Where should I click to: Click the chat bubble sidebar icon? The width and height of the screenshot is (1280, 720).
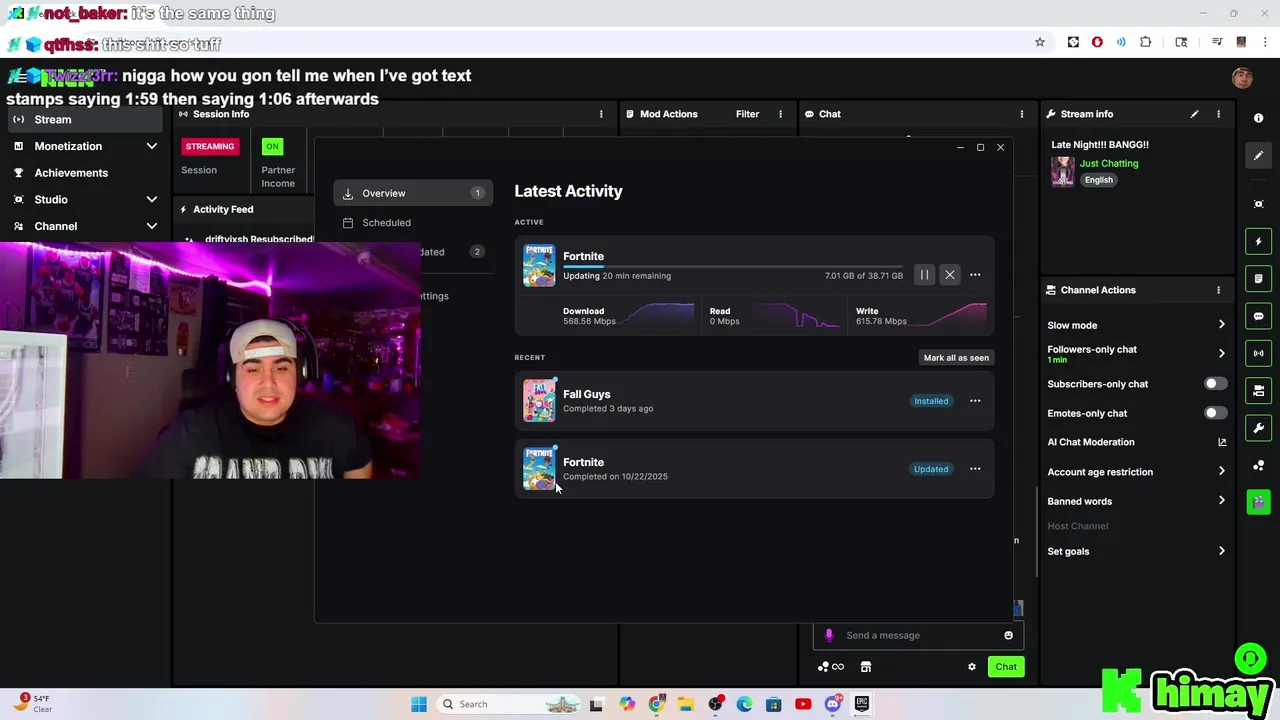click(x=1258, y=316)
